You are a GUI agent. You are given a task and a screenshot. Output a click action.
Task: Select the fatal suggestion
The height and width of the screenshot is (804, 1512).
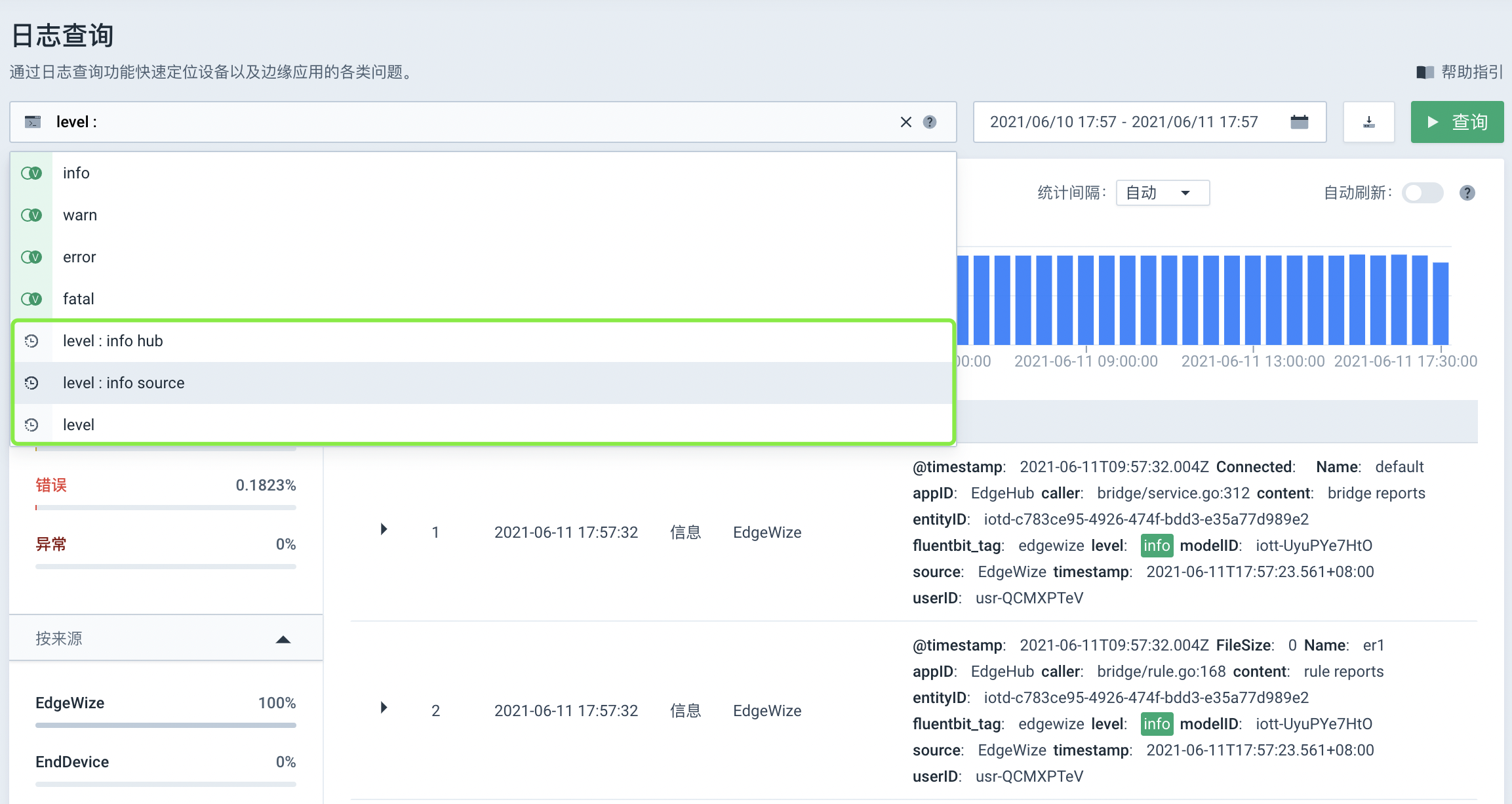pyautogui.click(x=483, y=299)
